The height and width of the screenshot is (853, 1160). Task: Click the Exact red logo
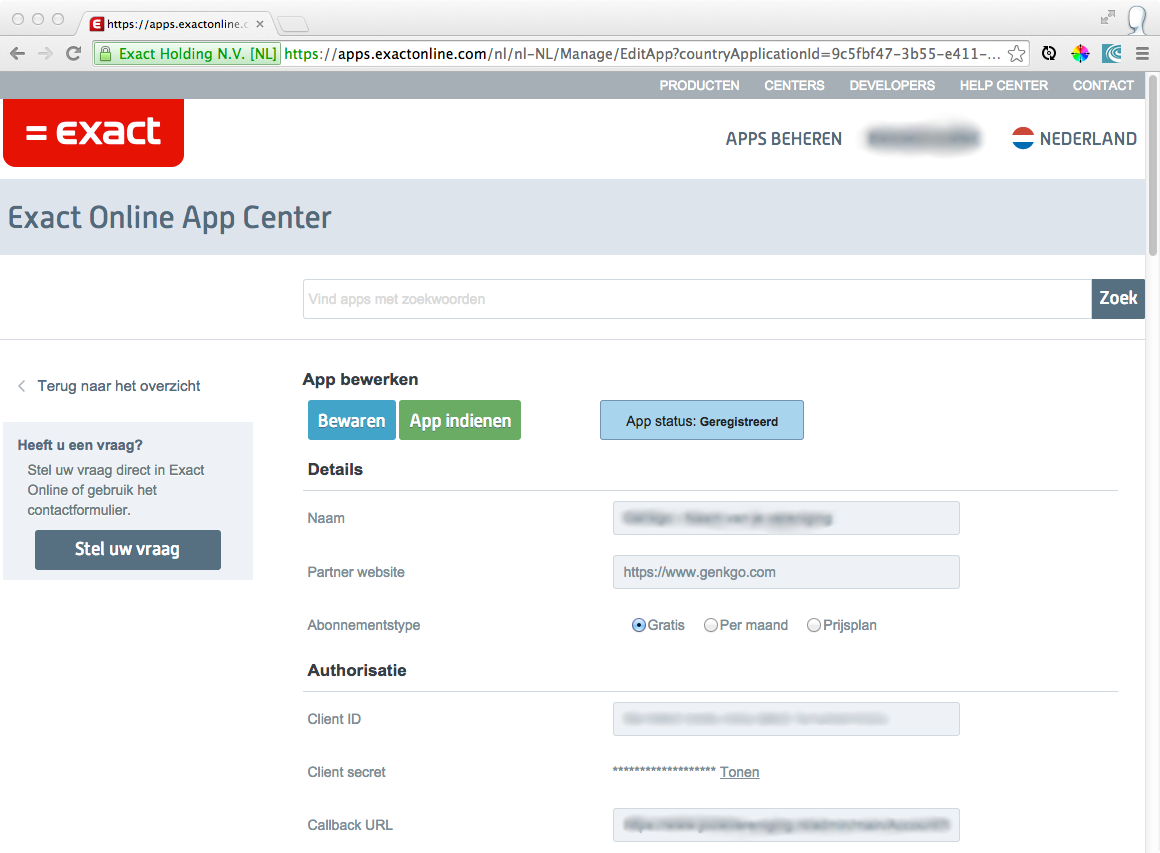(x=93, y=132)
